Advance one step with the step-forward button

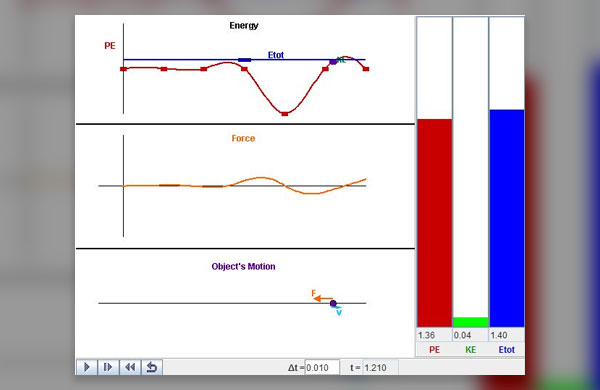(x=108, y=367)
